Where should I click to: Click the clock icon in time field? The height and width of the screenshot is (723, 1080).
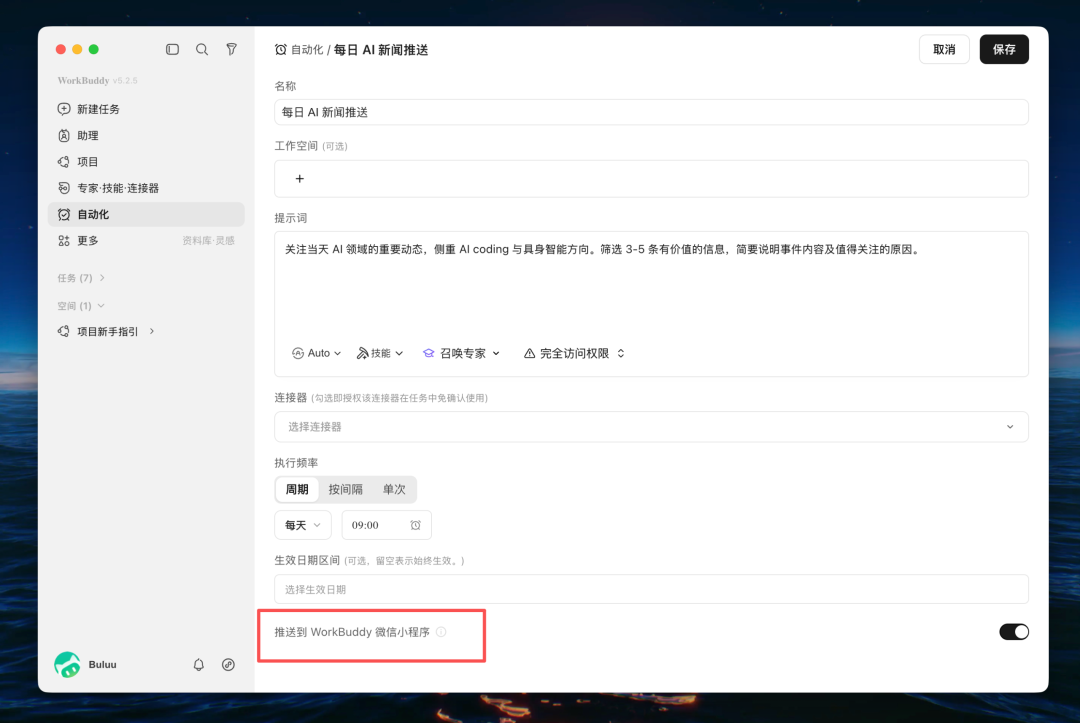coord(415,525)
